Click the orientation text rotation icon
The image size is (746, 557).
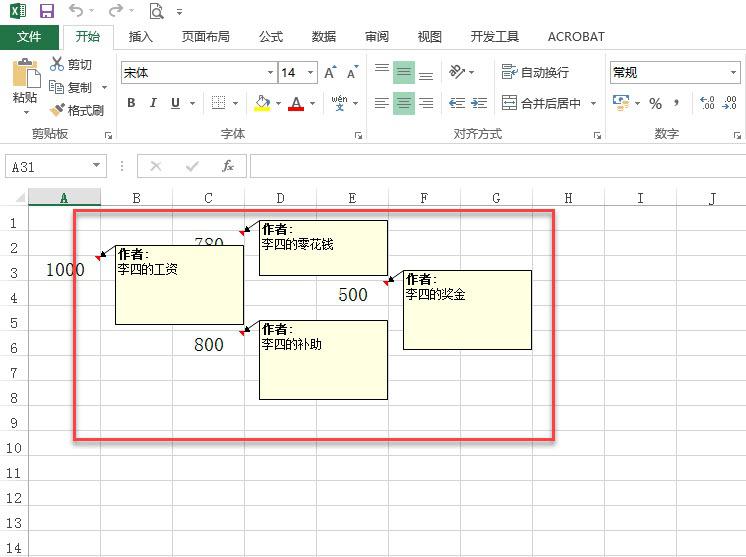point(456,72)
